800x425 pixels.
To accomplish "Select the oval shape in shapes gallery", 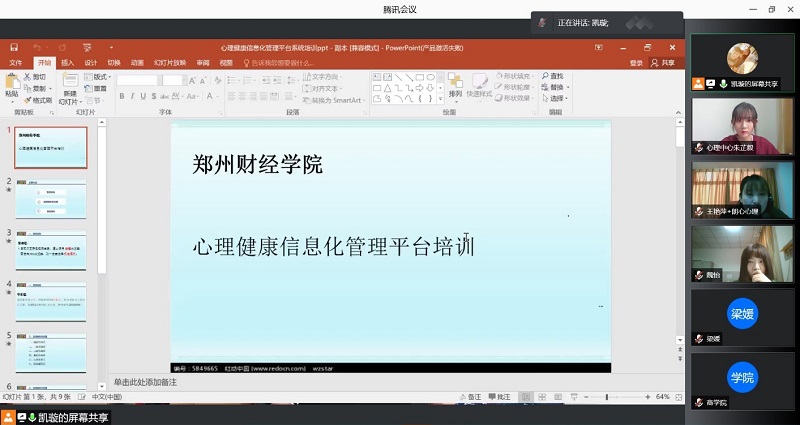I will (x=431, y=77).
